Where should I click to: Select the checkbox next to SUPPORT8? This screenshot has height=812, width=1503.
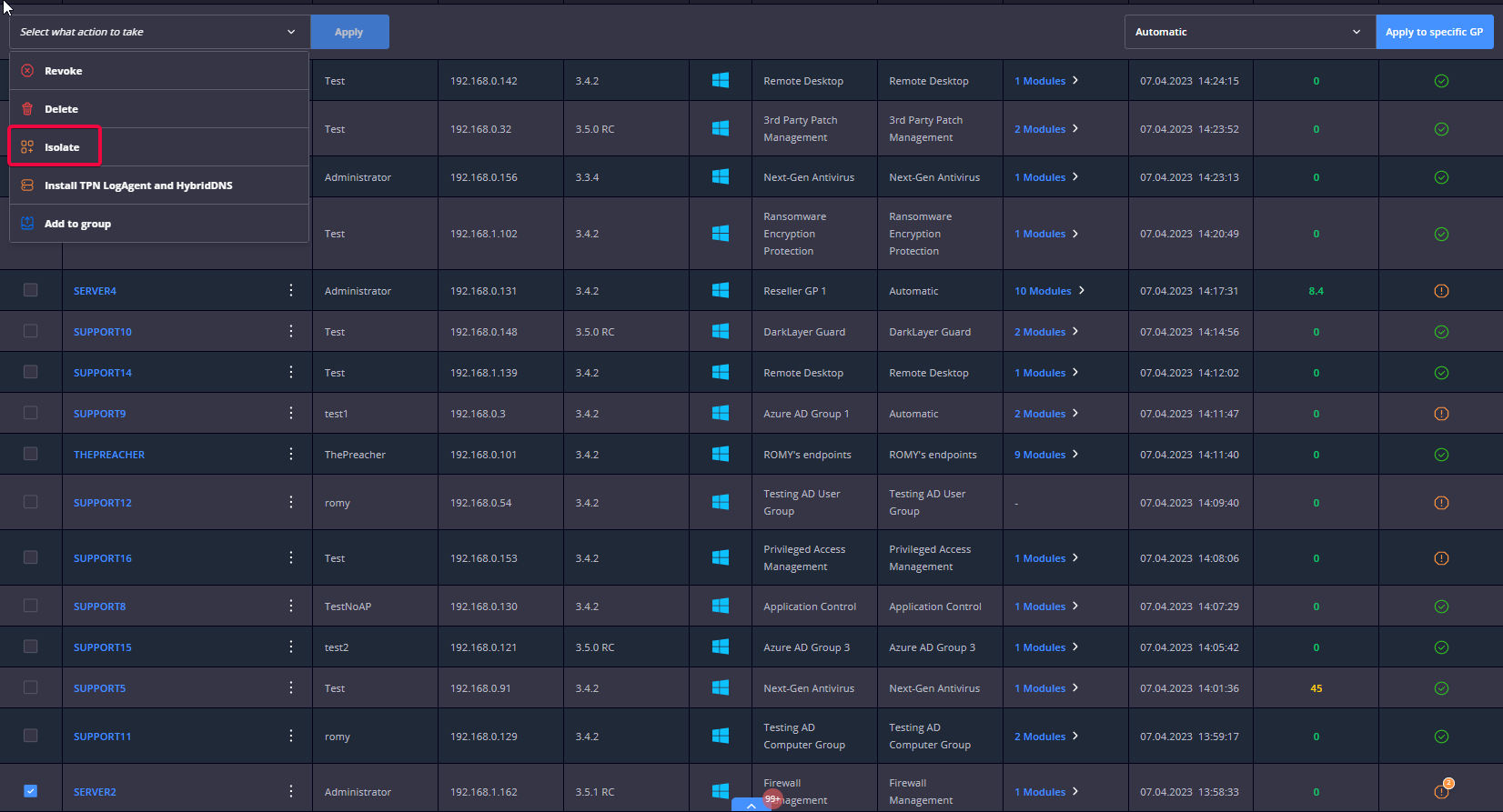point(31,606)
